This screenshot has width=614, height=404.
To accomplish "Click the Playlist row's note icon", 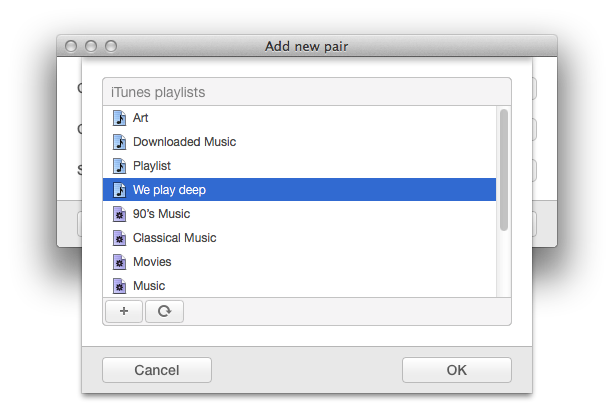I will click(119, 166).
